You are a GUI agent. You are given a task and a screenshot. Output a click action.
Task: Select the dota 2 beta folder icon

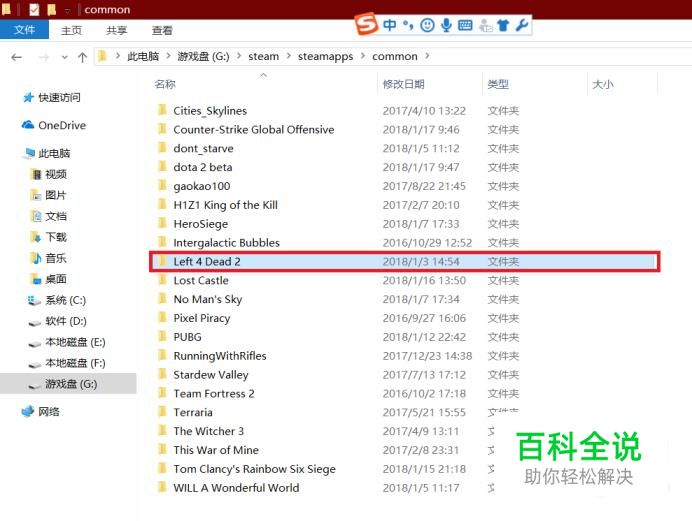162,167
